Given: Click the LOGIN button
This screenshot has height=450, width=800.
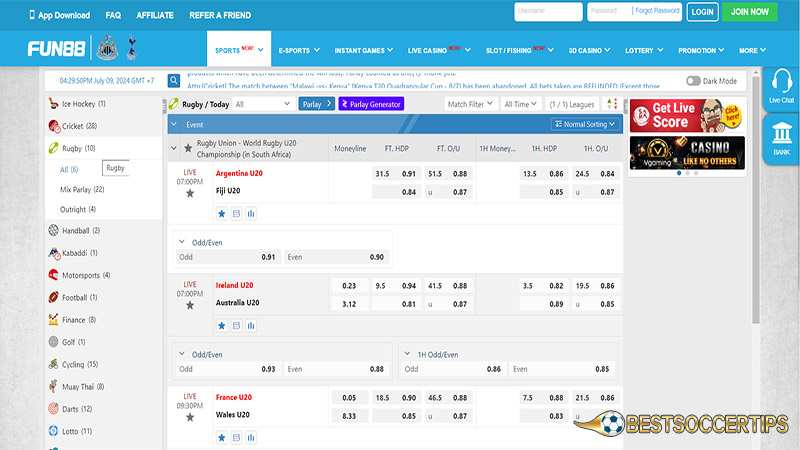Looking at the screenshot, I should click(703, 12).
